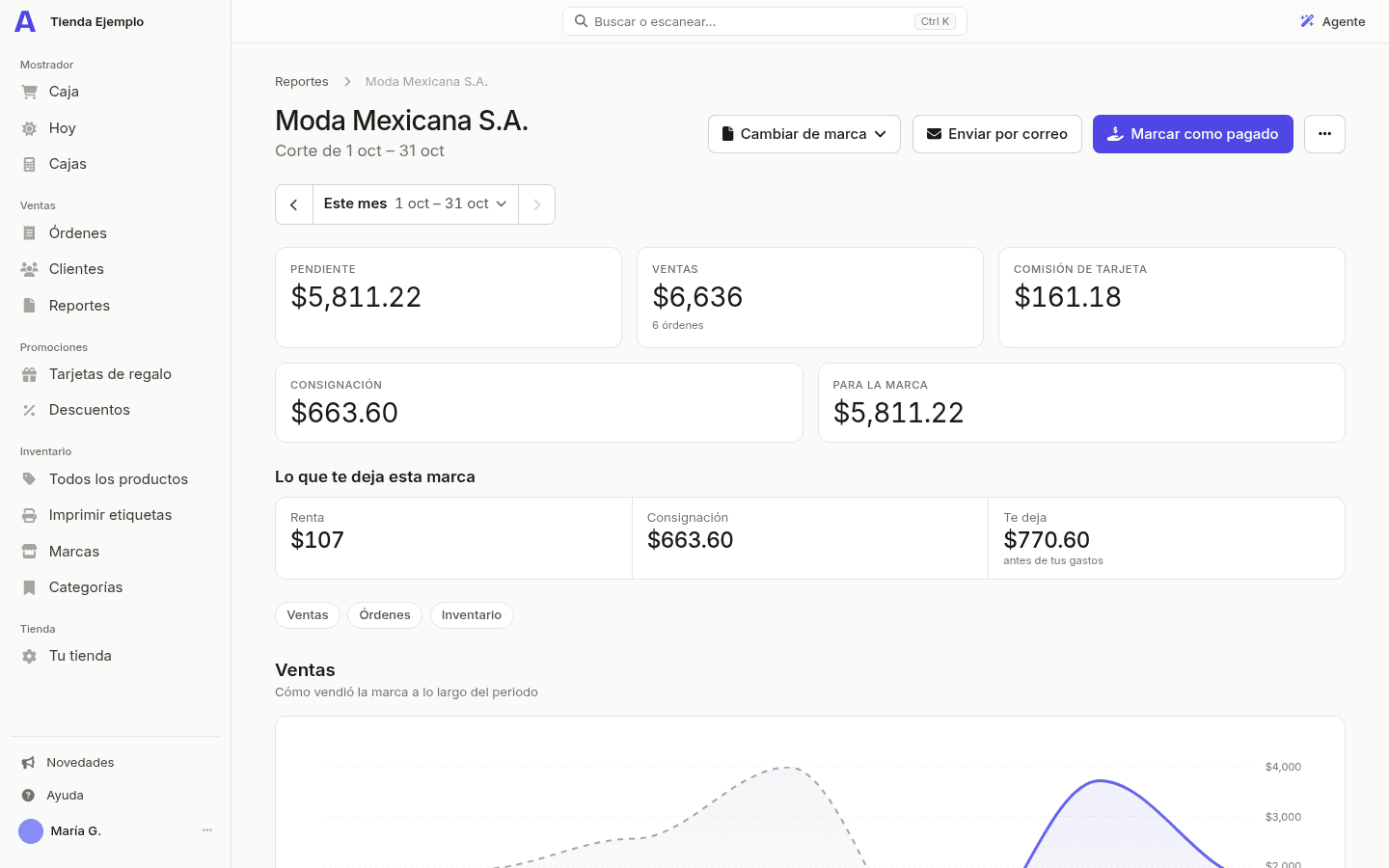
Task: Click the Pendiente $5,811.22 card
Action: click(x=449, y=298)
